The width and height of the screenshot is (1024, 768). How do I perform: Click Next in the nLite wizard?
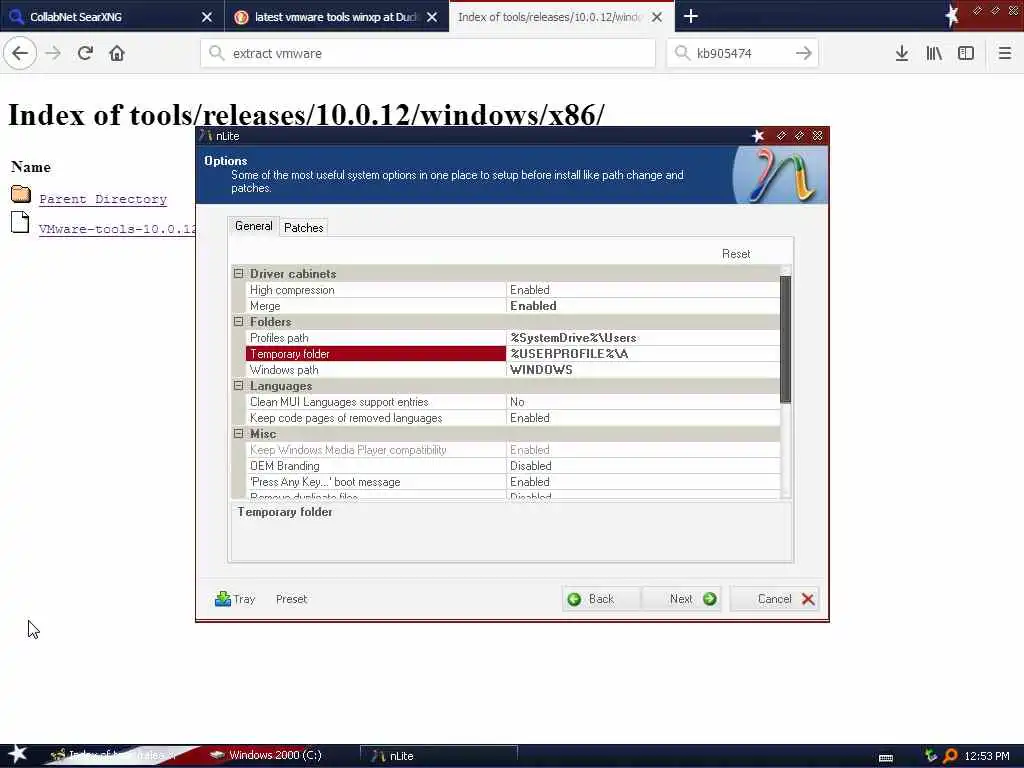(x=682, y=599)
